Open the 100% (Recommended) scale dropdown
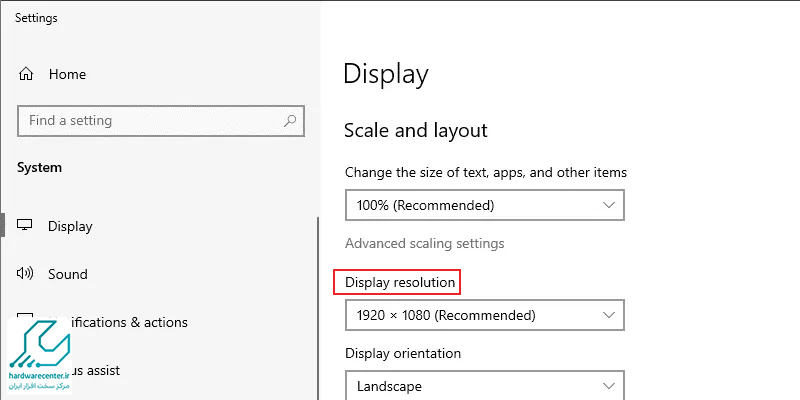The height and width of the screenshot is (400, 800). pyautogui.click(x=484, y=206)
